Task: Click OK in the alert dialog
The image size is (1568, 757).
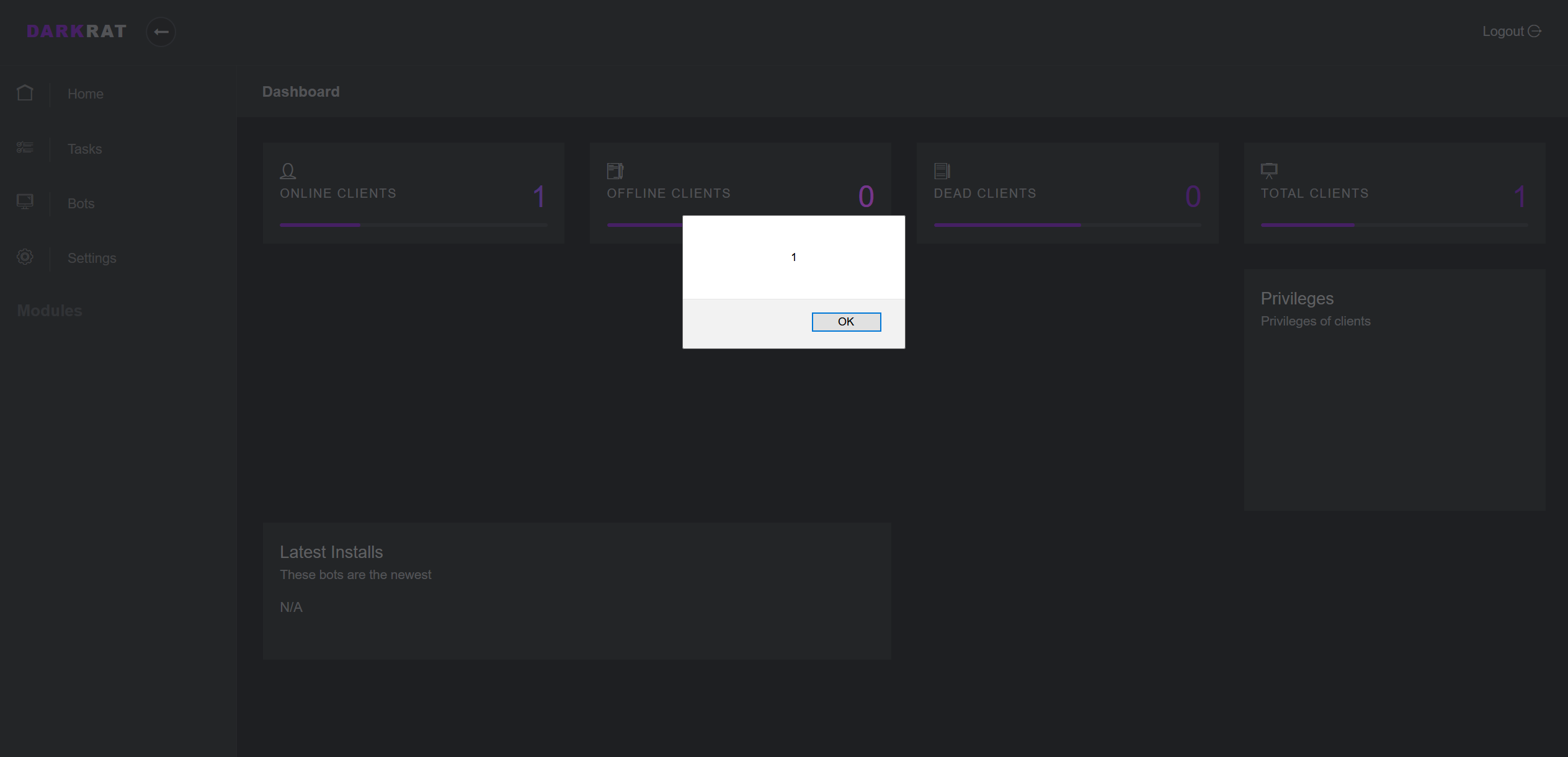Action: point(846,322)
